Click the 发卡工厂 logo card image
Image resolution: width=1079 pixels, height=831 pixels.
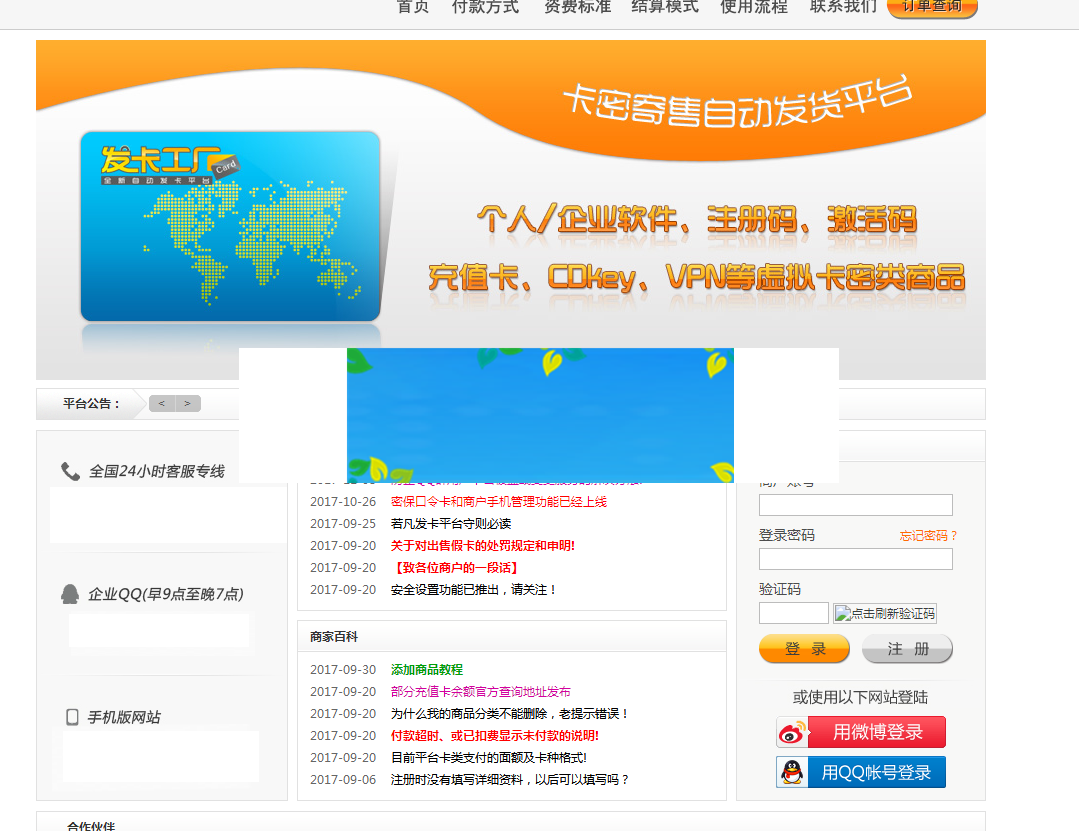click(x=230, y=225)
